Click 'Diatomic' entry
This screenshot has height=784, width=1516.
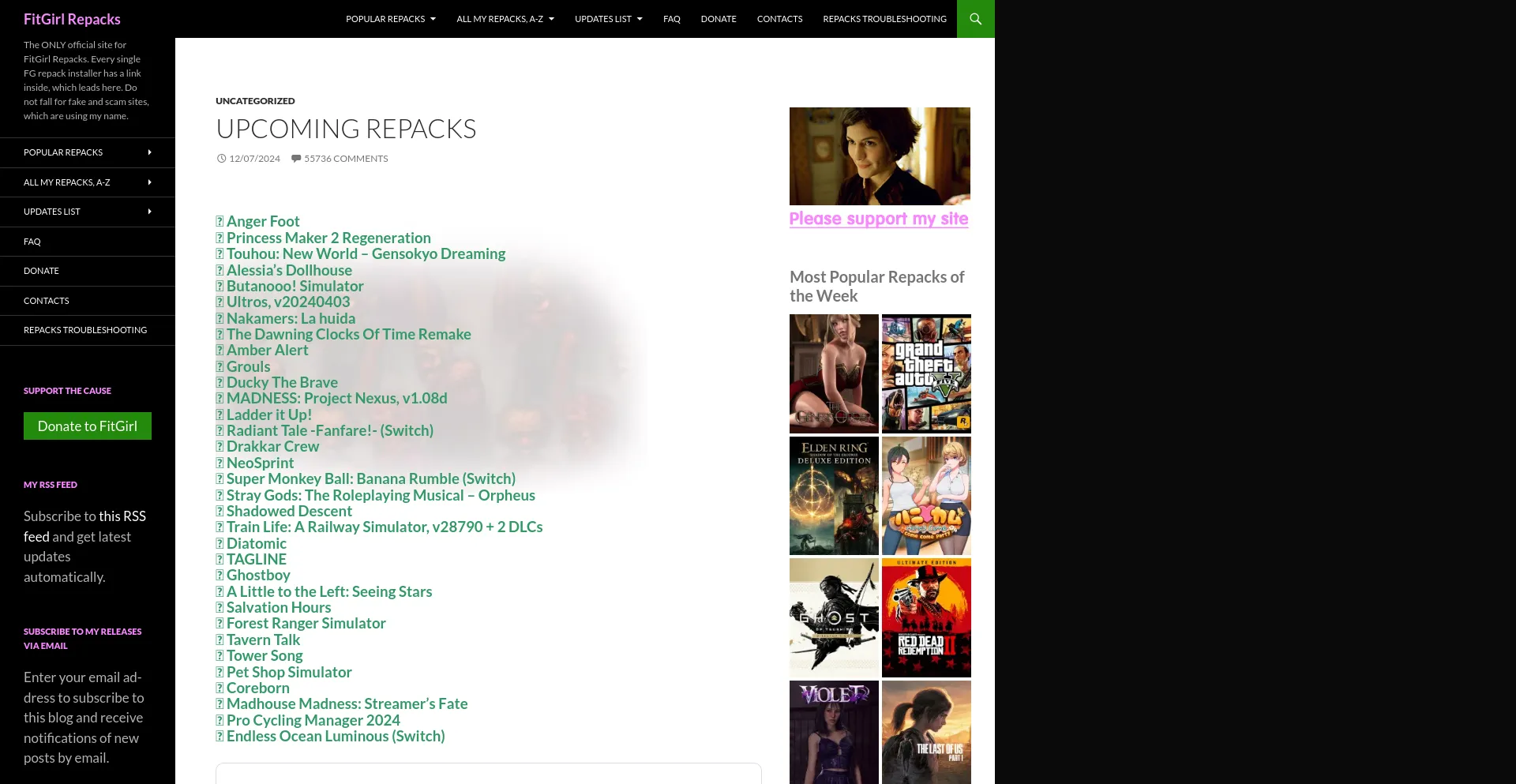coord(257,543)
